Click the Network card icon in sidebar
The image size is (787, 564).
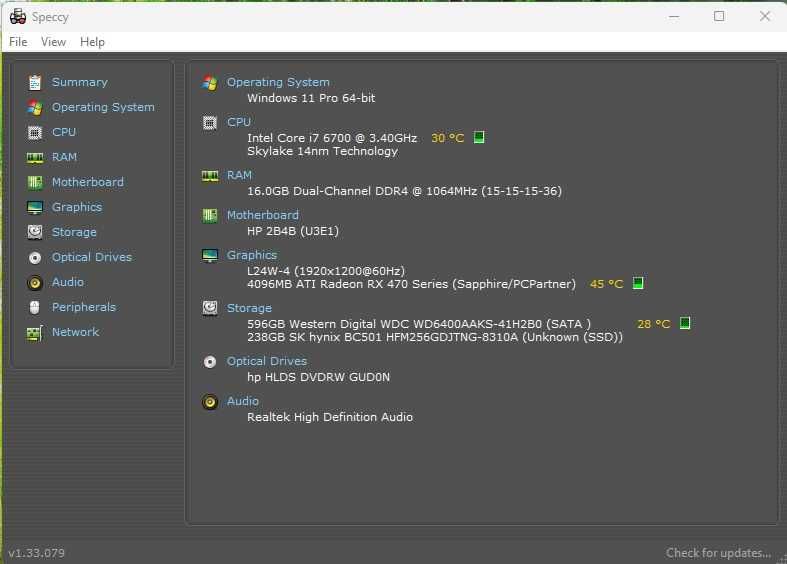[35, 333]
